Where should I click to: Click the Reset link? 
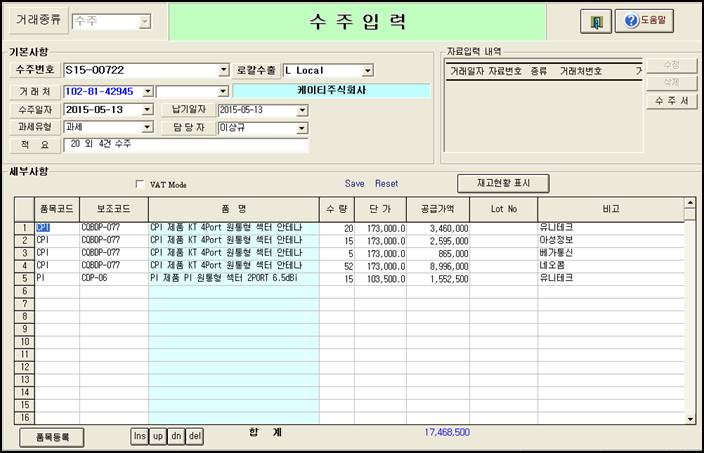[x=386, y=184]
